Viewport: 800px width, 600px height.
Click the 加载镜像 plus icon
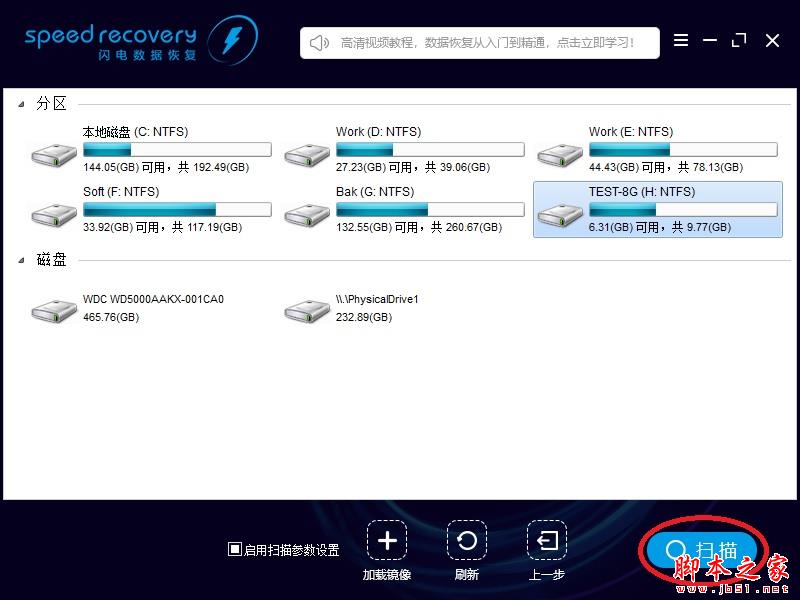[387, 540]
